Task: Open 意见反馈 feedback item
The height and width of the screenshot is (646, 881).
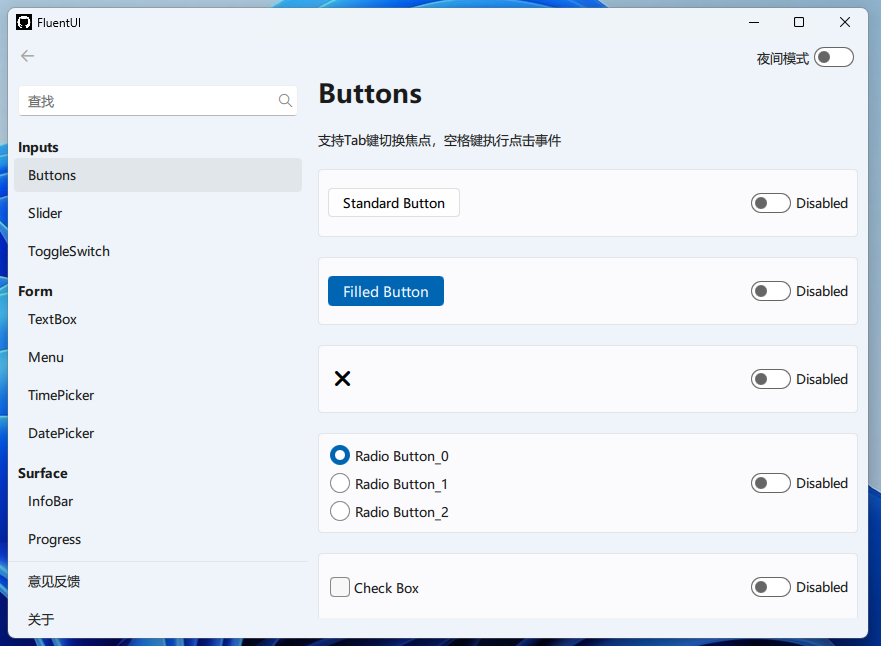Action: pyautogui.click(x=158, y=582)
